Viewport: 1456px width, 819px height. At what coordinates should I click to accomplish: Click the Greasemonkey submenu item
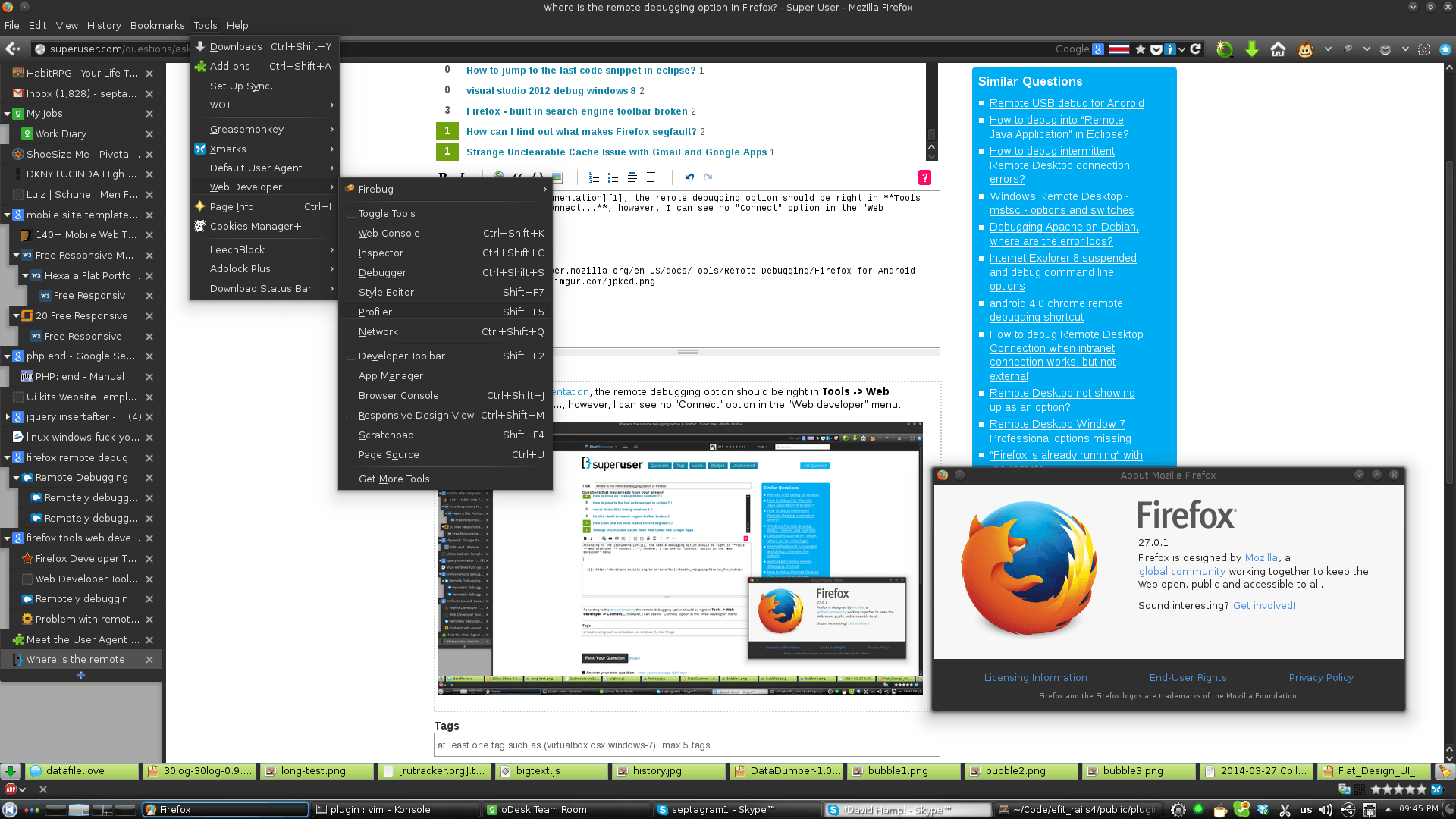pyautogui.click(x=264, y=130)
